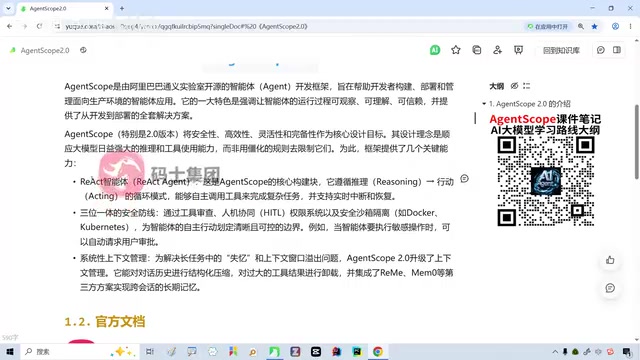Go back to the previous page
640x360 pixels.
(x=10, y=27)
